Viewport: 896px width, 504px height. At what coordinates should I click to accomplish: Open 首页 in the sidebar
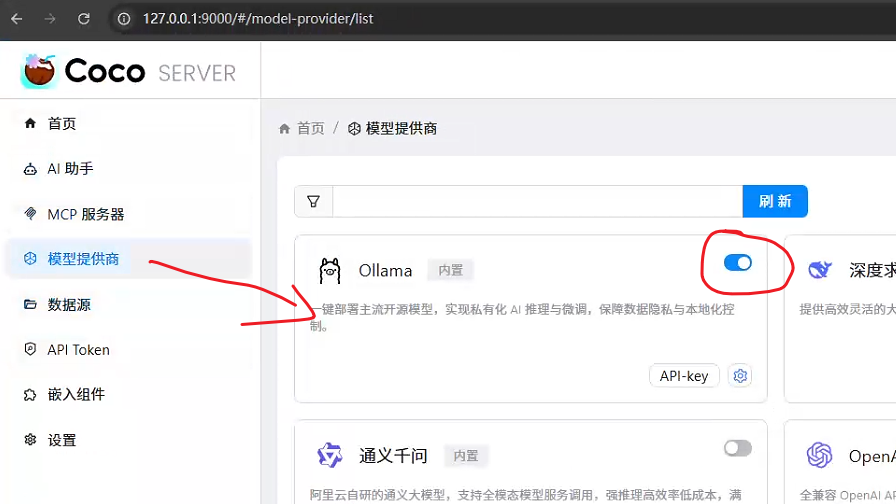[62, 123]
